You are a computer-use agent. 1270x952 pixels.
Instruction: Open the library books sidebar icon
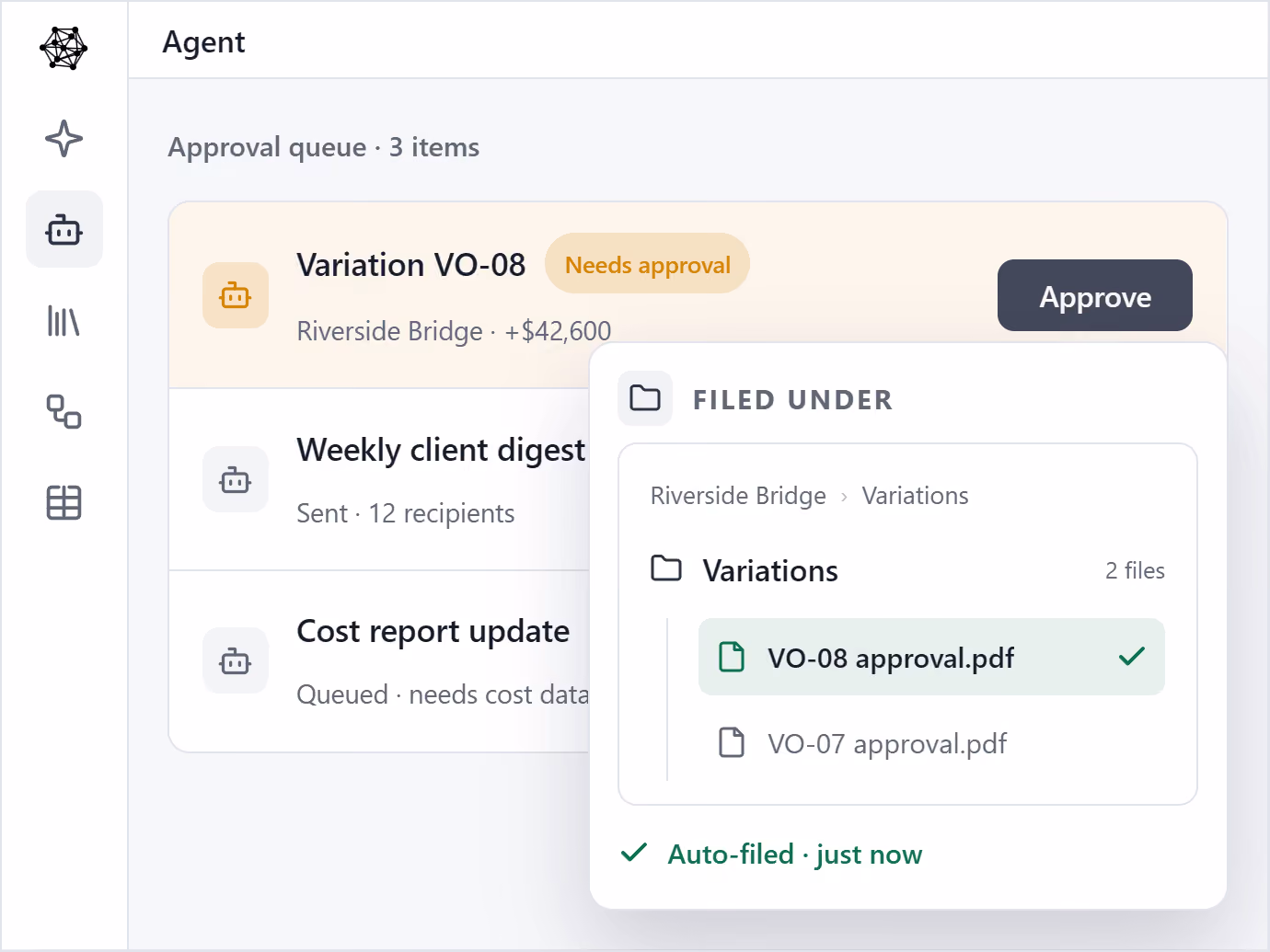pyautogui.click(x=63, y=321)
